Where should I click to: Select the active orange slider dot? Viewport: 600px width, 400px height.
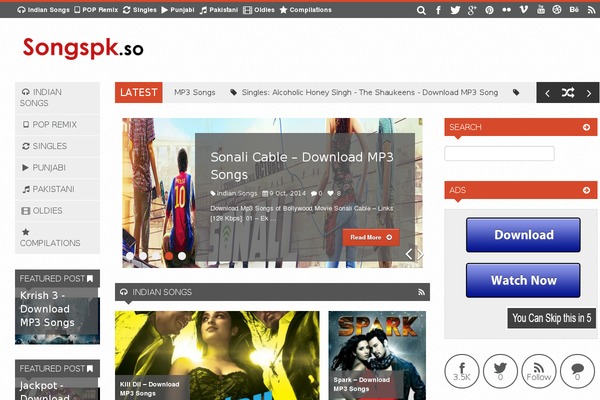click(x=169, y=256)
